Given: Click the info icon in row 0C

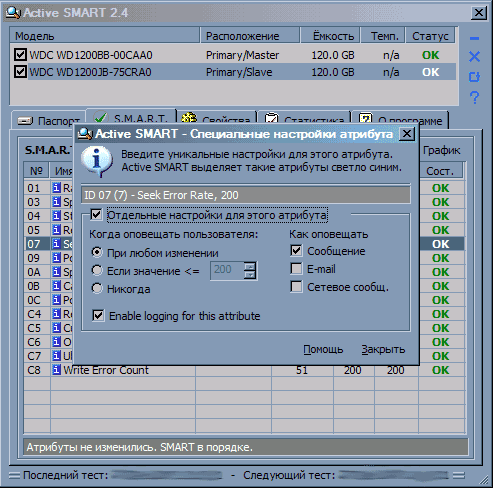Looking at the screenshot, I should pyautogui.click(x=56, y=300).
